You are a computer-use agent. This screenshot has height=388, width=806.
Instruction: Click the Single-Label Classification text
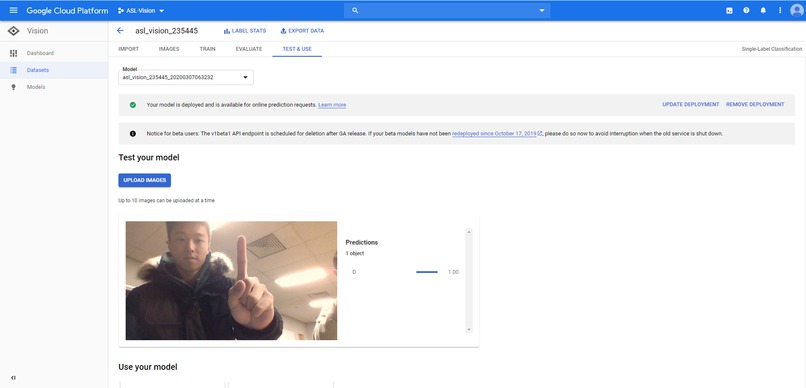pyautogui.click(x=772, y=49)
